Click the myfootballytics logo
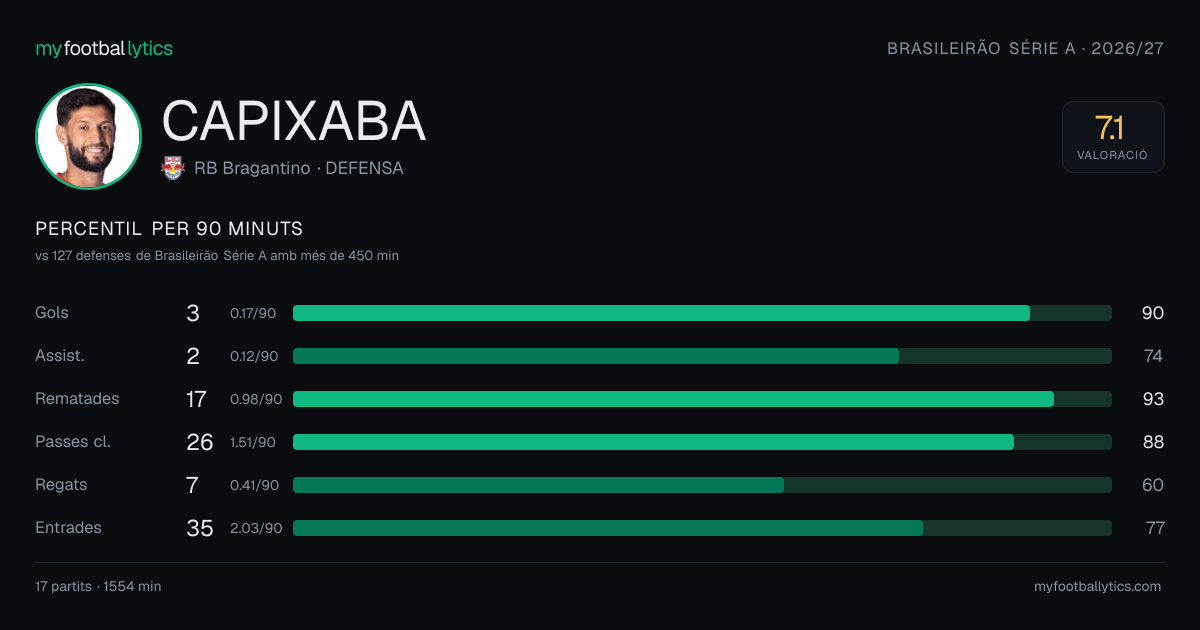 (x=104, y=48)
